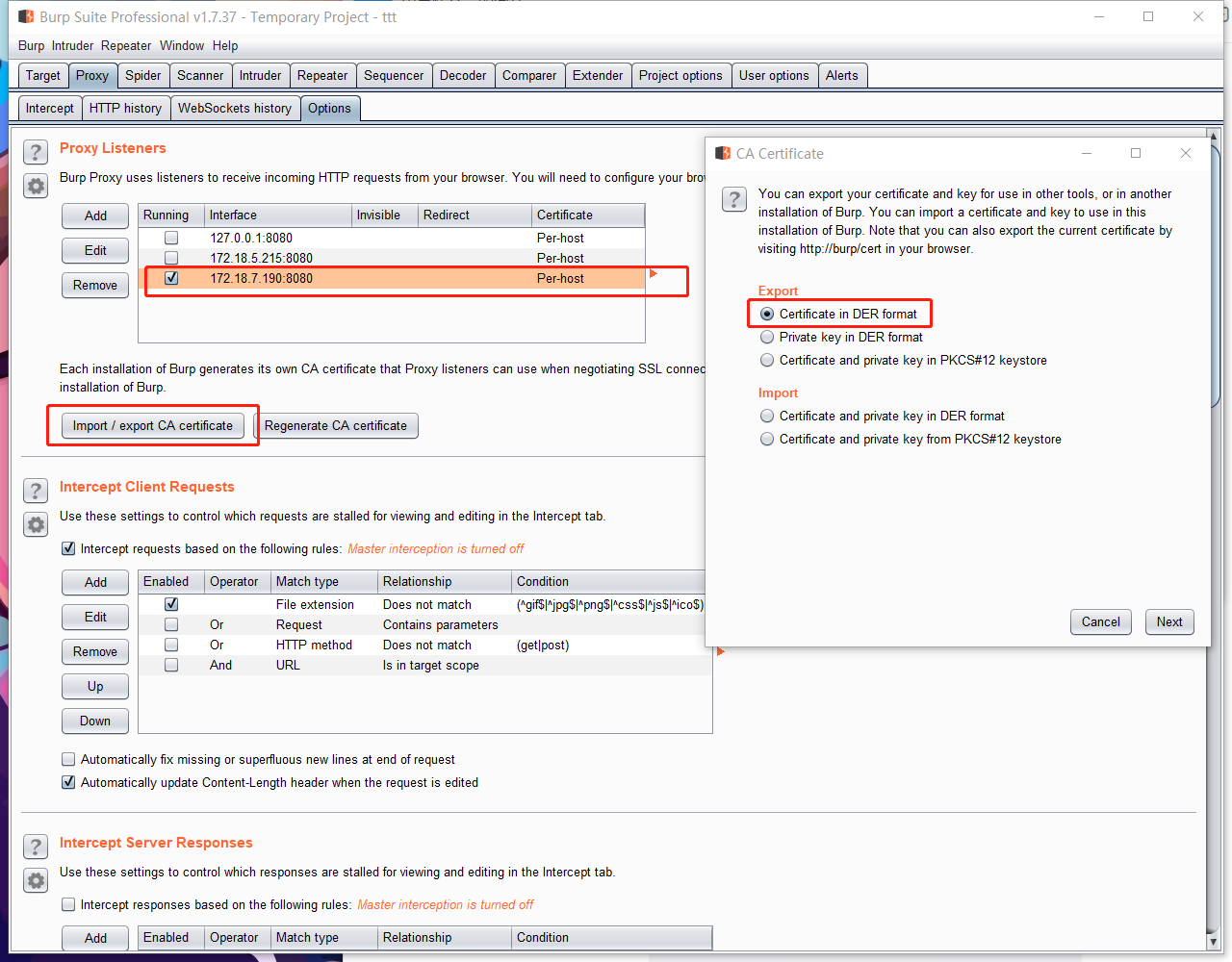The height and width of the screenshot is (962, 1232).
Task: Sort listeners by Interface column header
Action: pos(278,215)
